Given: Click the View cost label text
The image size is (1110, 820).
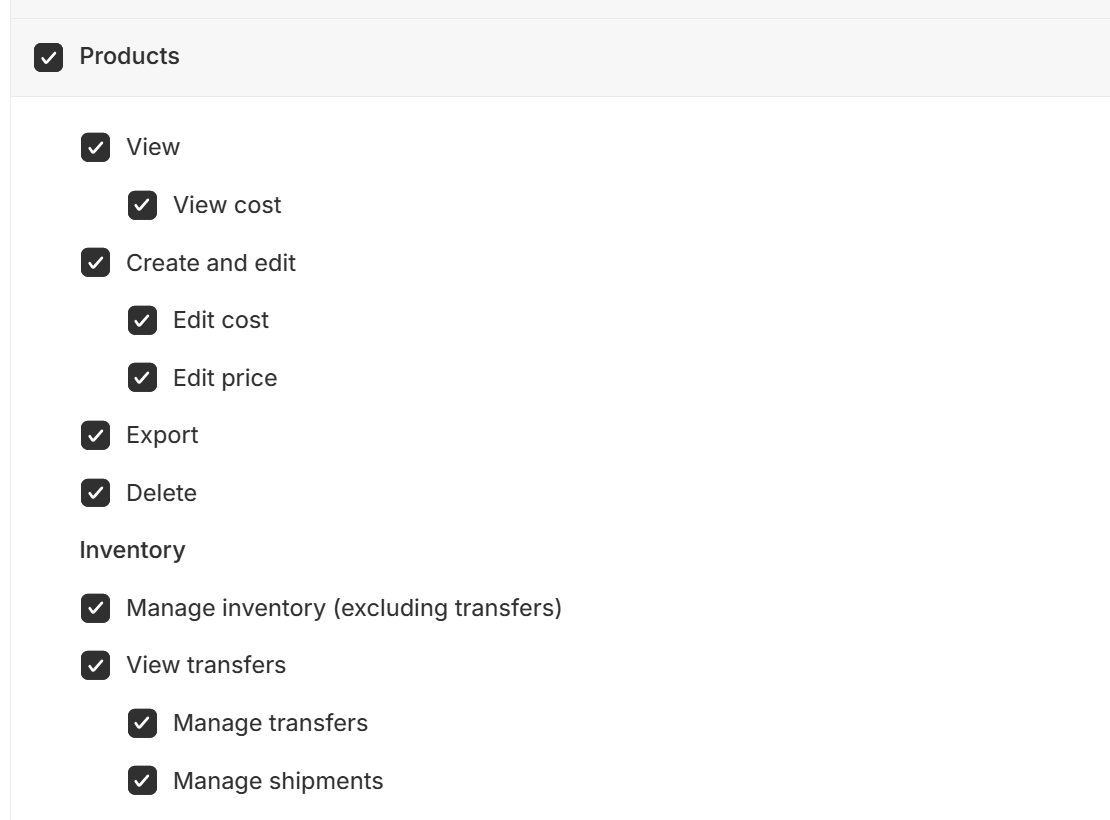Looking at the screenshot, I should 227,205.
